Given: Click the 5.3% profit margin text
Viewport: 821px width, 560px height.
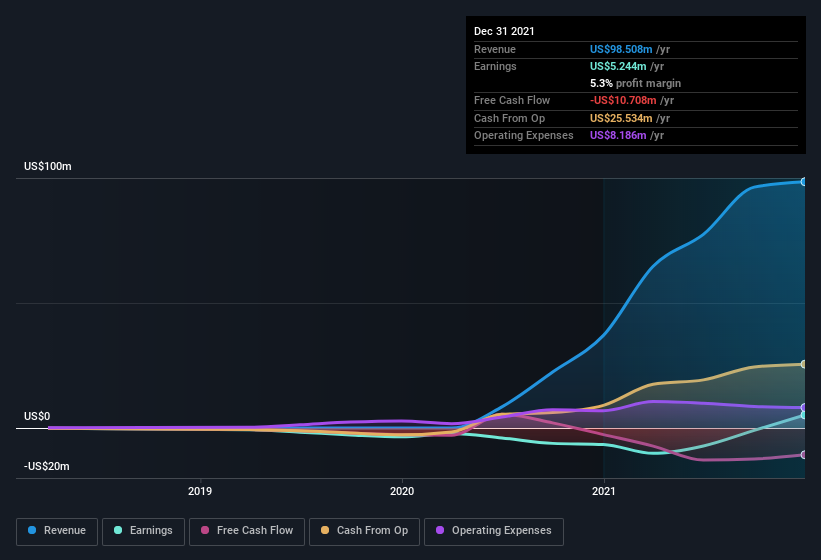Looking at the screenshot, I should 635,83.
